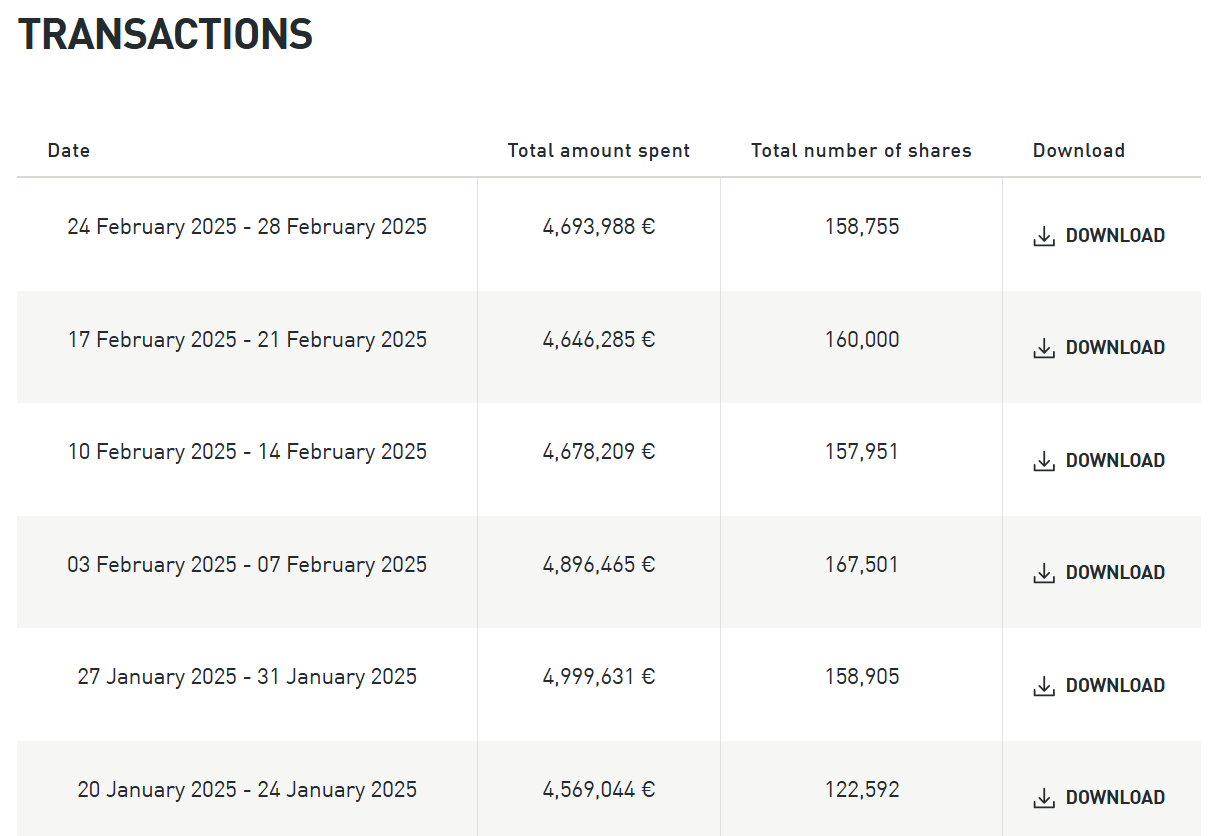The width and height of the screenshot is (1212, 836).
Task: Click download icon for 17 February 2025 row
Action: point(1044,348)
